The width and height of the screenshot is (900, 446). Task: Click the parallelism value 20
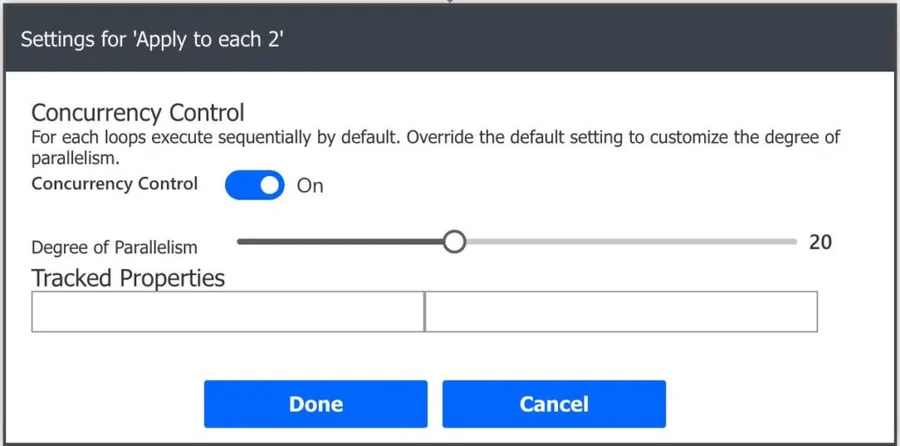pyautogui.click(x=820, y=242)
